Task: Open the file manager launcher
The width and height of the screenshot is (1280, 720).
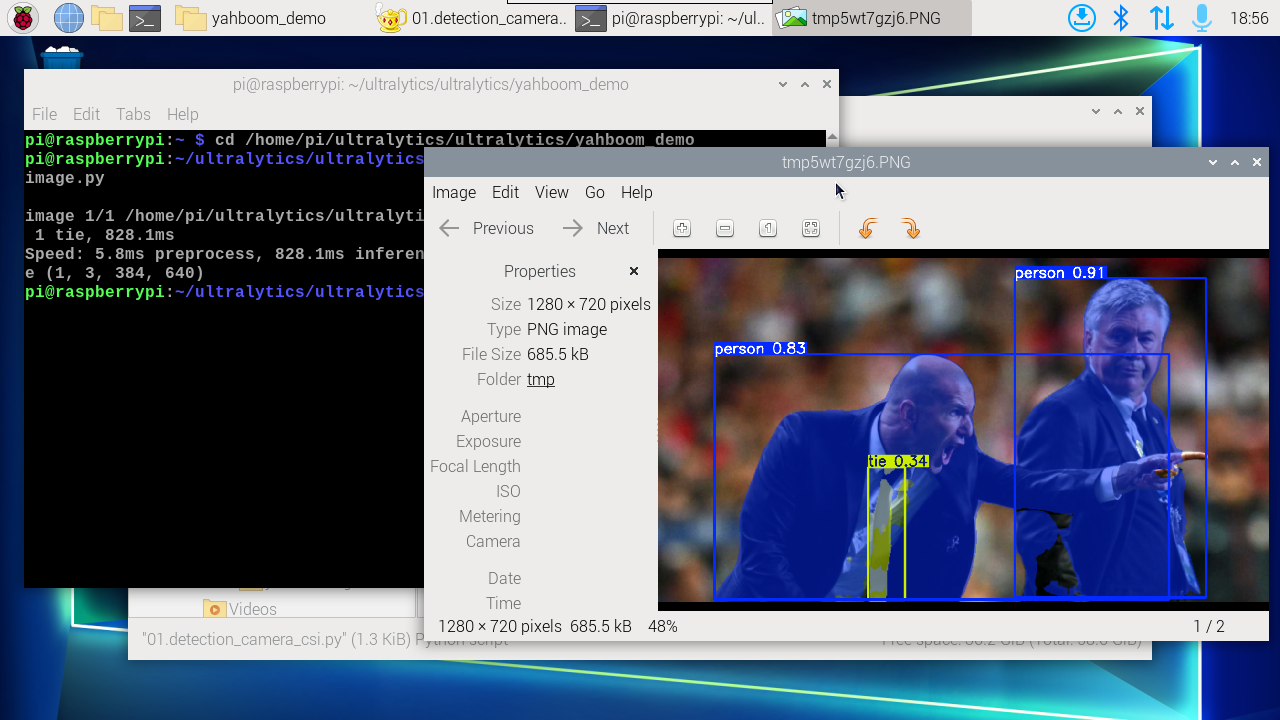Action: pos(106,18)
